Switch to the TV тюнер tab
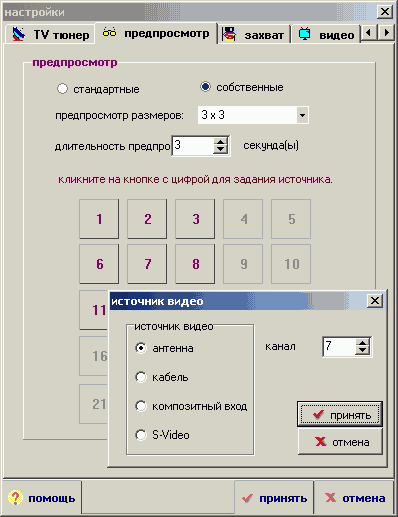The height and width of the screenshot is (517, 398). click(50, 34)
